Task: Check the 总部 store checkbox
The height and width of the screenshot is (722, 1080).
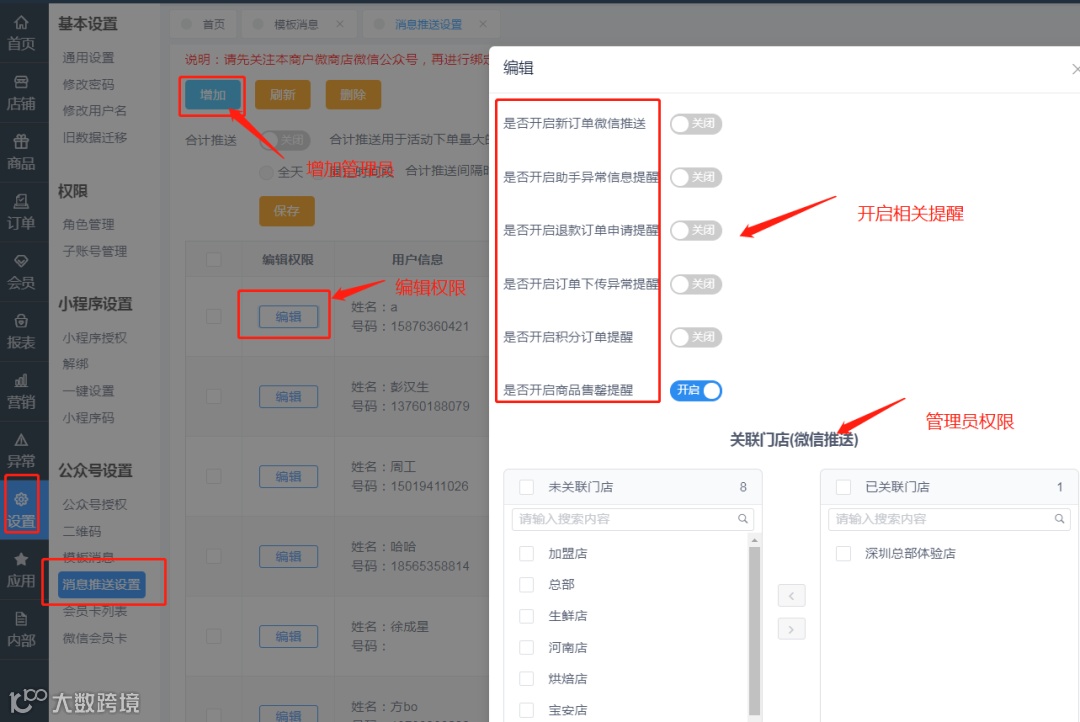Action: pyautogui.click(x=527, y=584)
